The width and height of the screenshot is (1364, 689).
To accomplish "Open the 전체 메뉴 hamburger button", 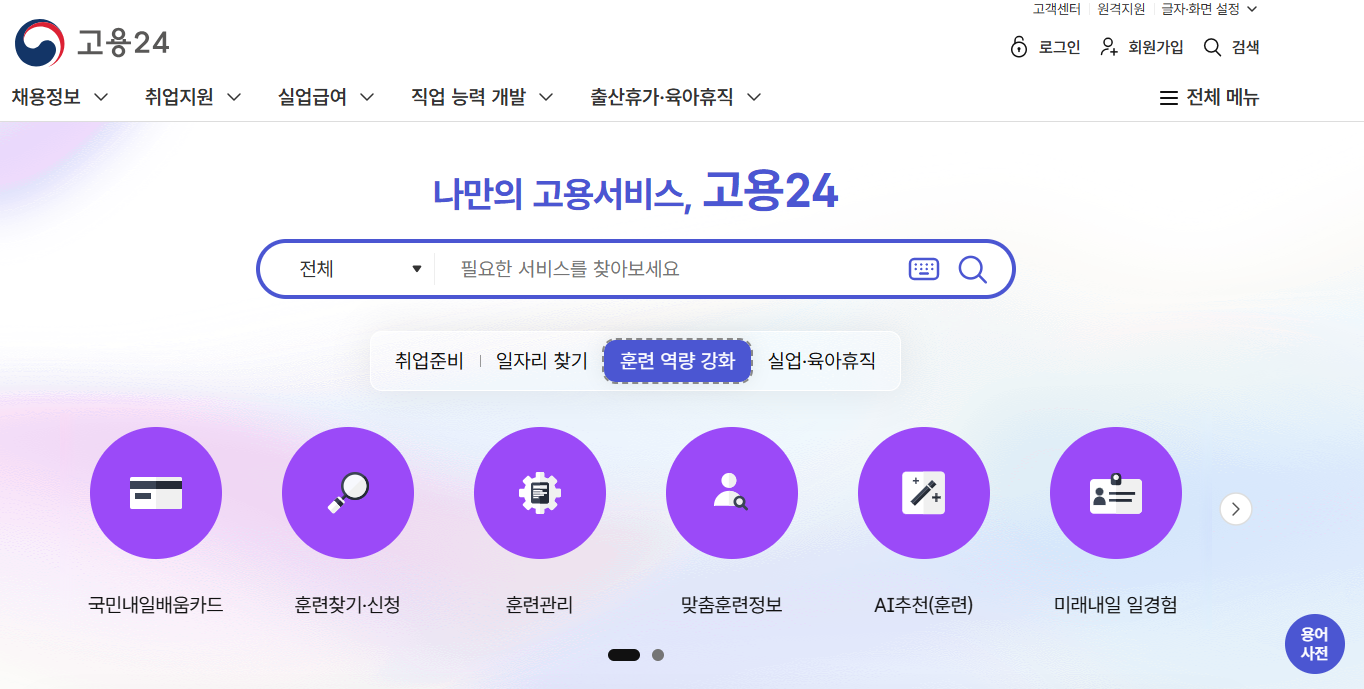I will coord(1209,98).
